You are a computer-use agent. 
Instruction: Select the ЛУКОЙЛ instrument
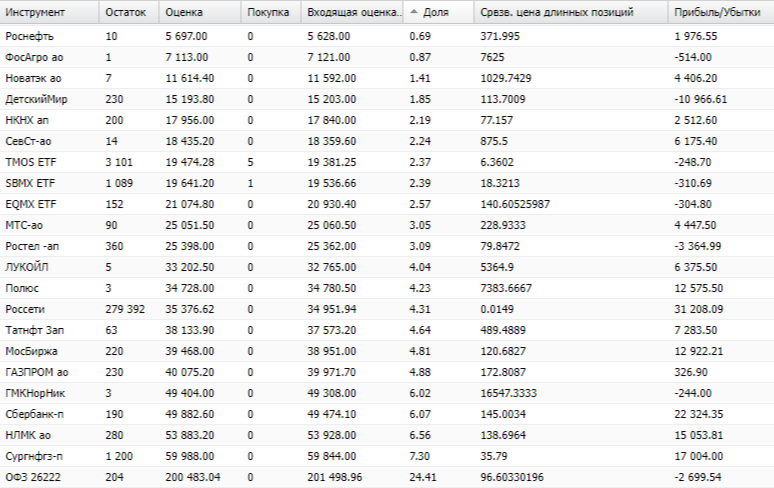click(x=27, y=267)
